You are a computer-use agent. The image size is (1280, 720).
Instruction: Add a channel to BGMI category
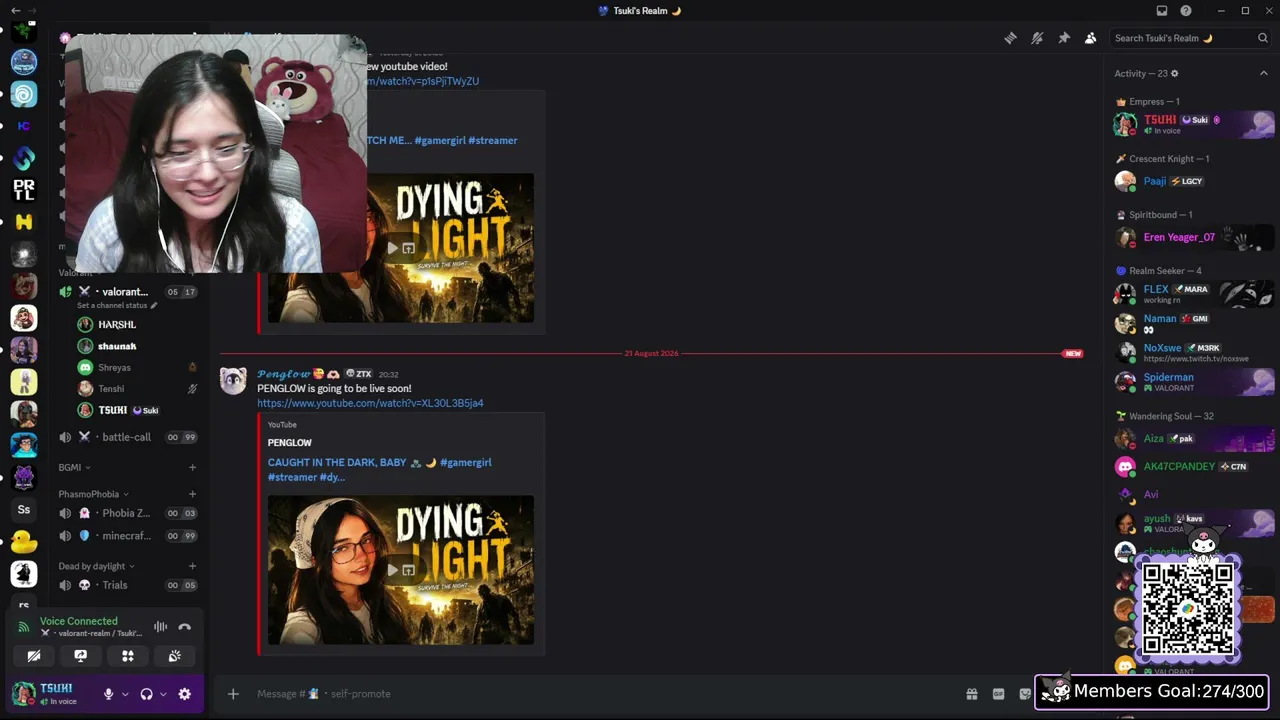(x=193, y=467)
